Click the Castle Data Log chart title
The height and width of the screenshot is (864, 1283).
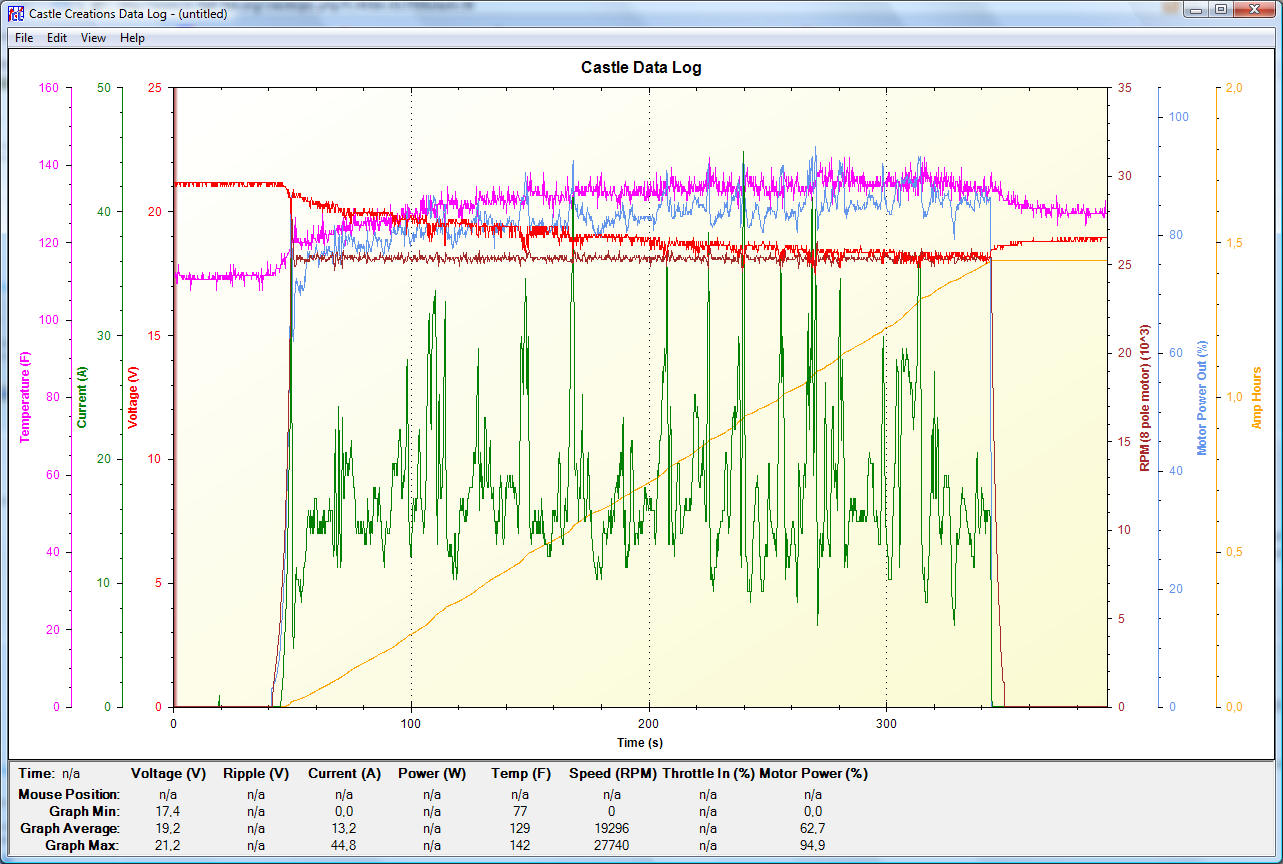click(x=641, y=68)
